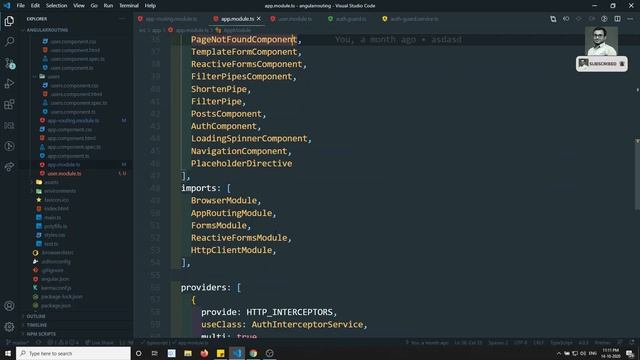Click UTF-8 encoding in status bar

coord(520,342)
